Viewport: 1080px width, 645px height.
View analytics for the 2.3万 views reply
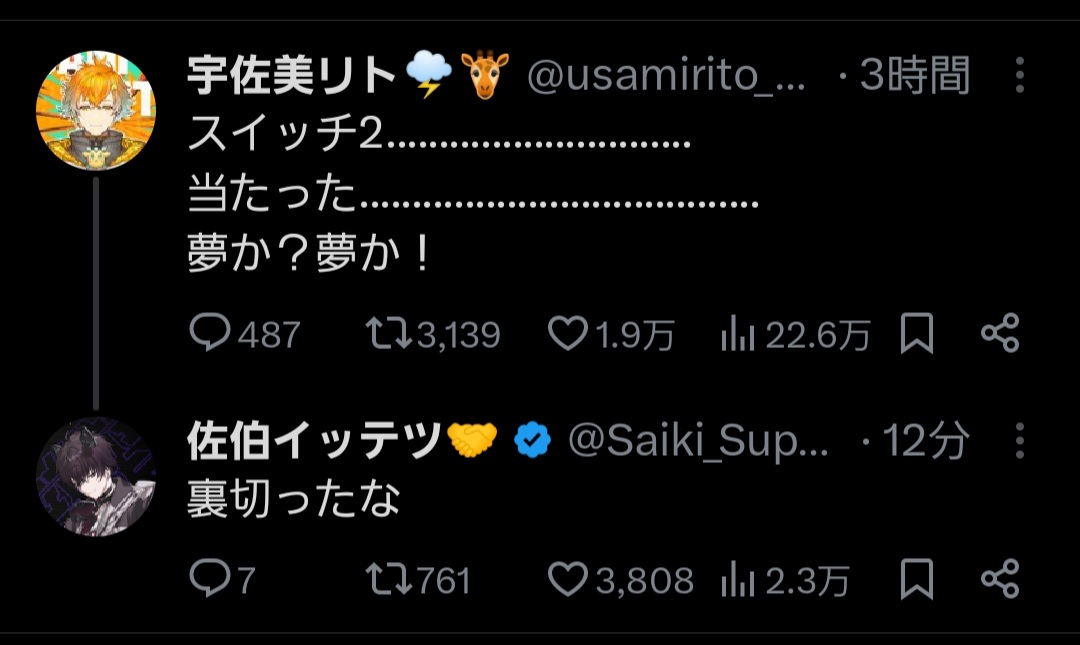pyautogui.click(x=737, y=579)
